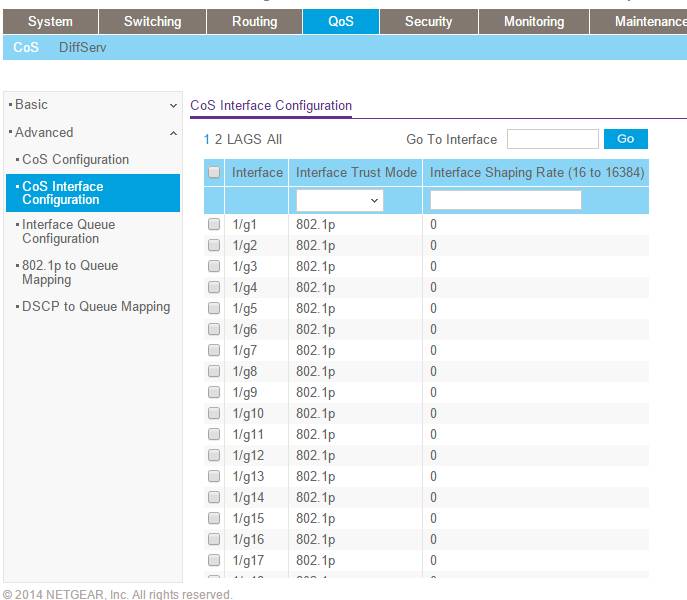Show unit 1 interfaces
Screen dimensions: 687x600
pyautogui.click(x=206, y=139)
